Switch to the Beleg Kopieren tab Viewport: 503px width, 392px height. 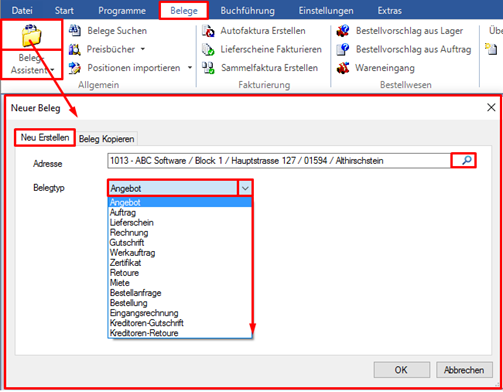[x=107, y=139]
